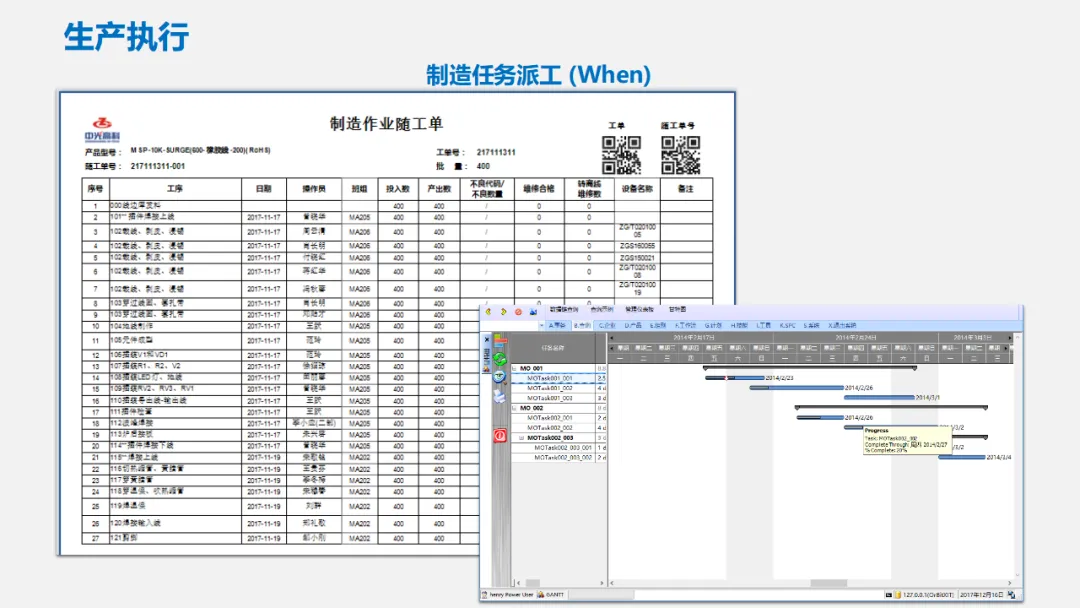Click the Gantt bar ending 2014/3/4
The width and height of the screenshot is (1080, 608).
point(962,457)
